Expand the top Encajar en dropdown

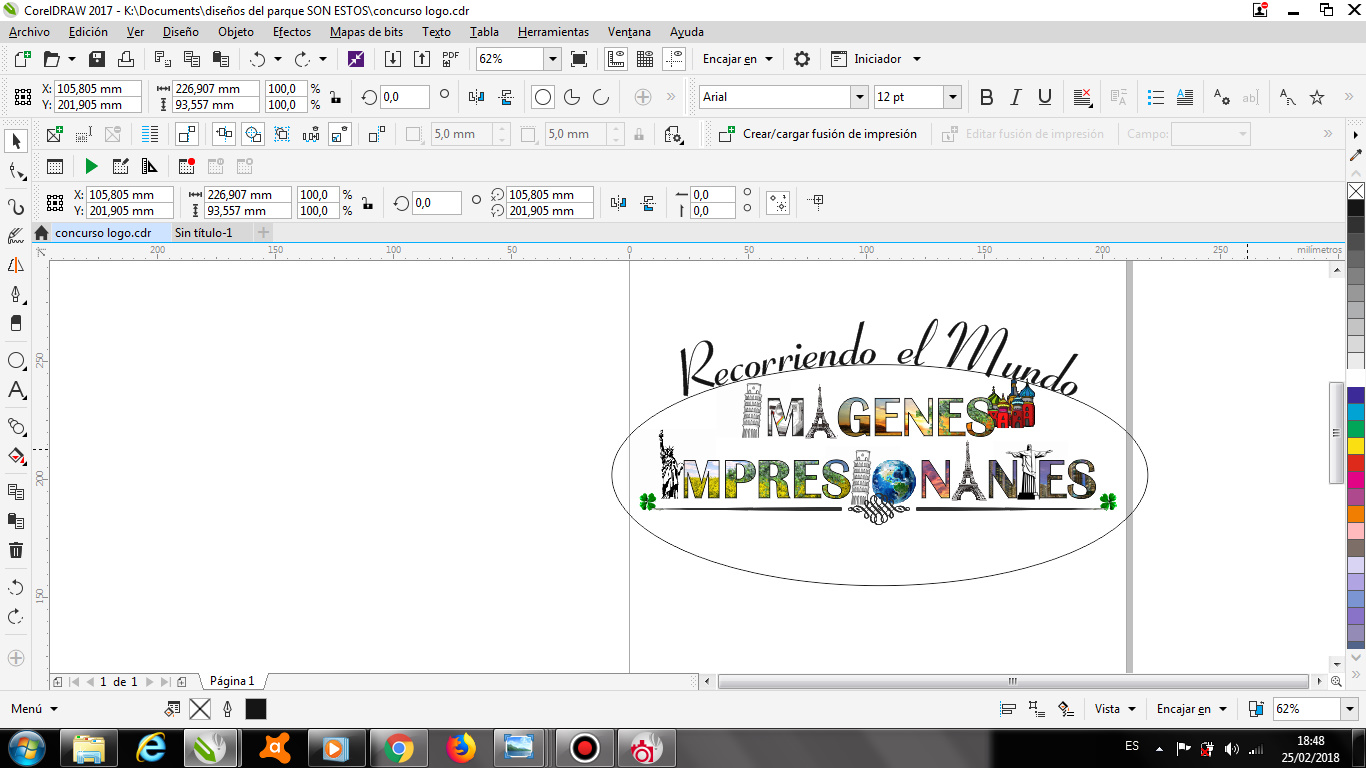point(768,59)
